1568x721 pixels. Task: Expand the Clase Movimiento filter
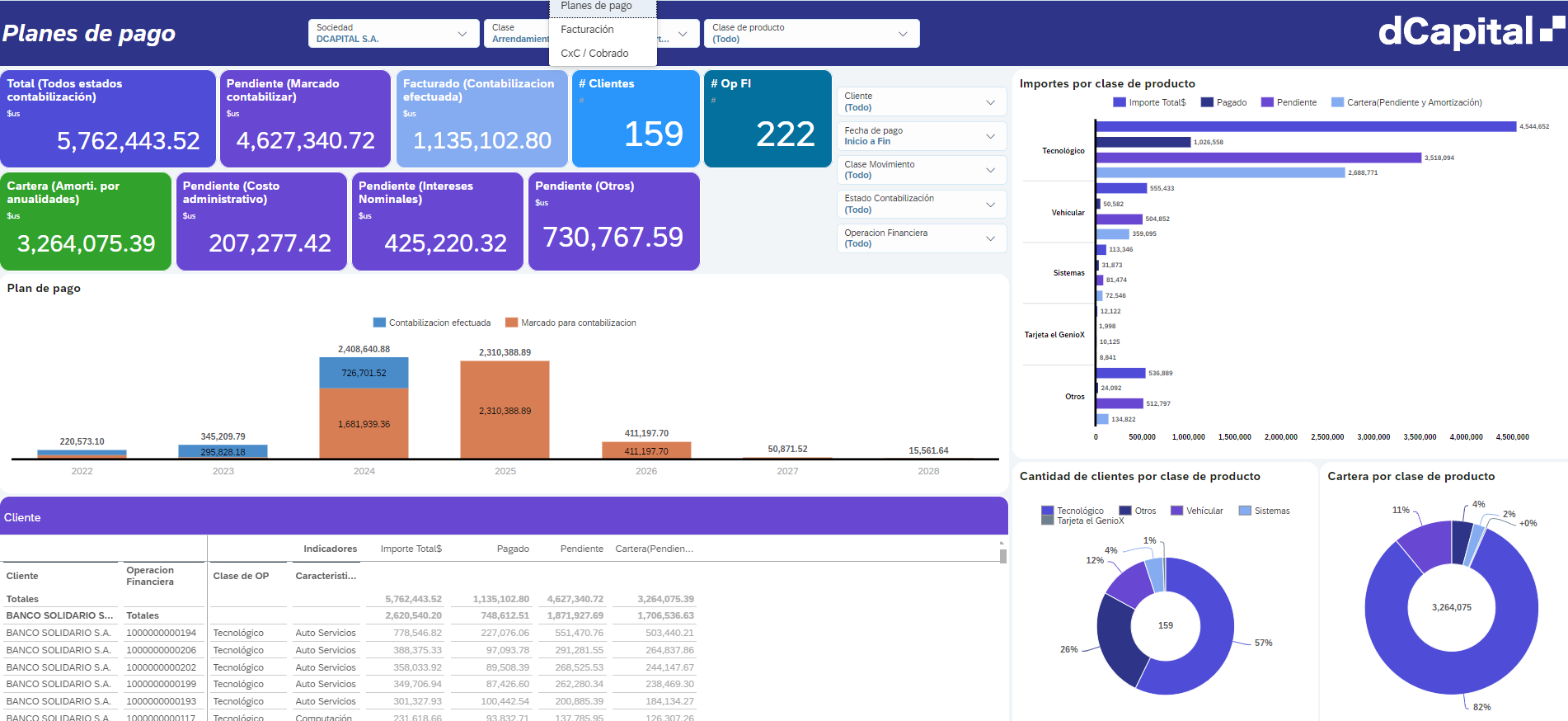[922, 170]
